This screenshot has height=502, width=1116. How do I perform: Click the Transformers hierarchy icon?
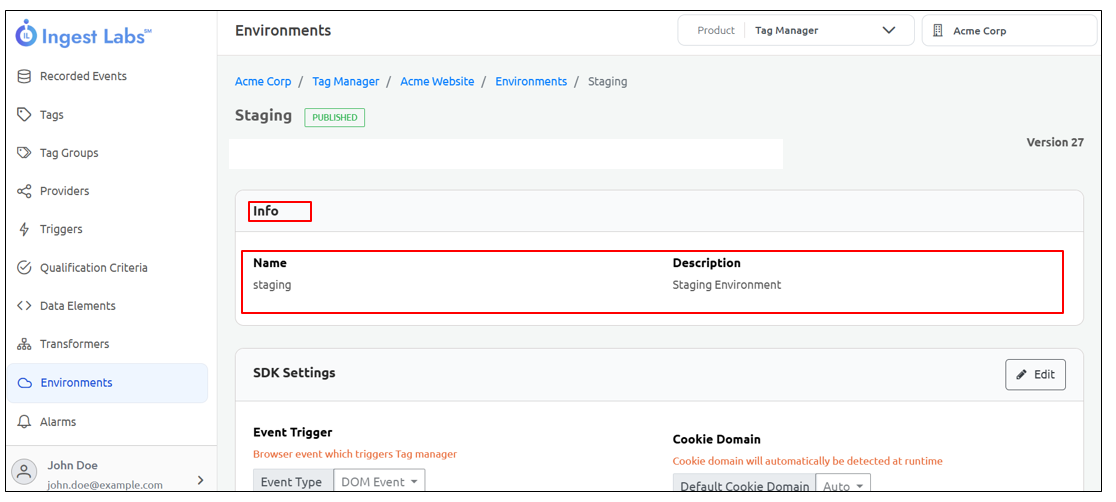[25, 344]
